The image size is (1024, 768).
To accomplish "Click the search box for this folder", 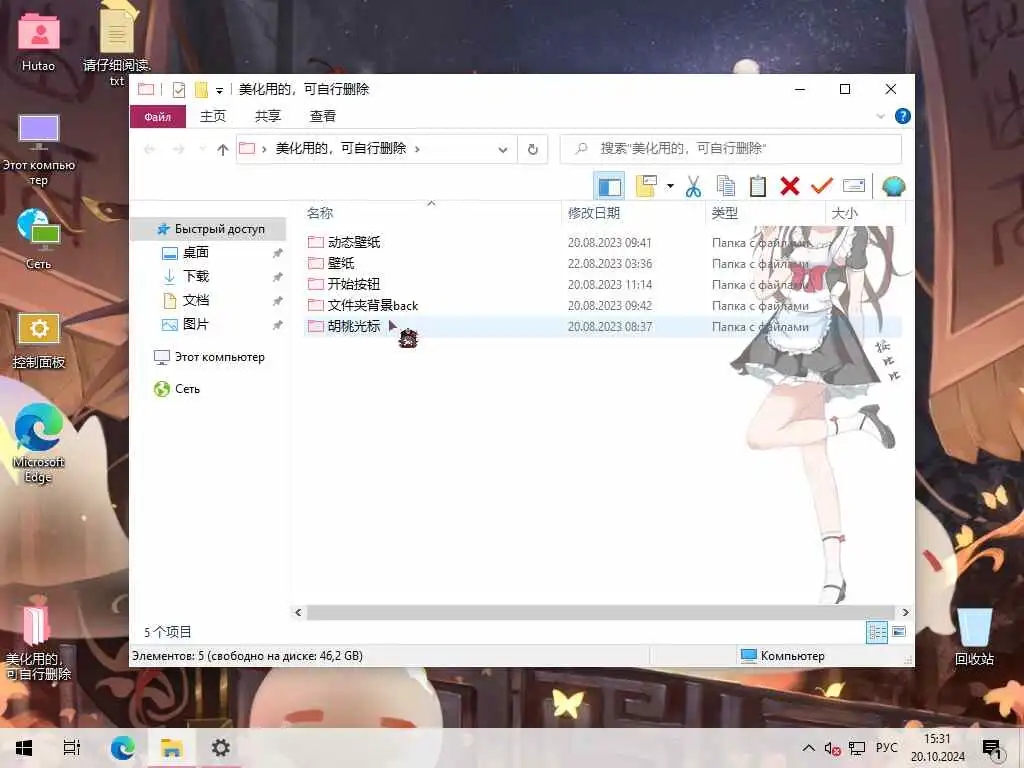I will pyautogui.click(x=731, y=150).
